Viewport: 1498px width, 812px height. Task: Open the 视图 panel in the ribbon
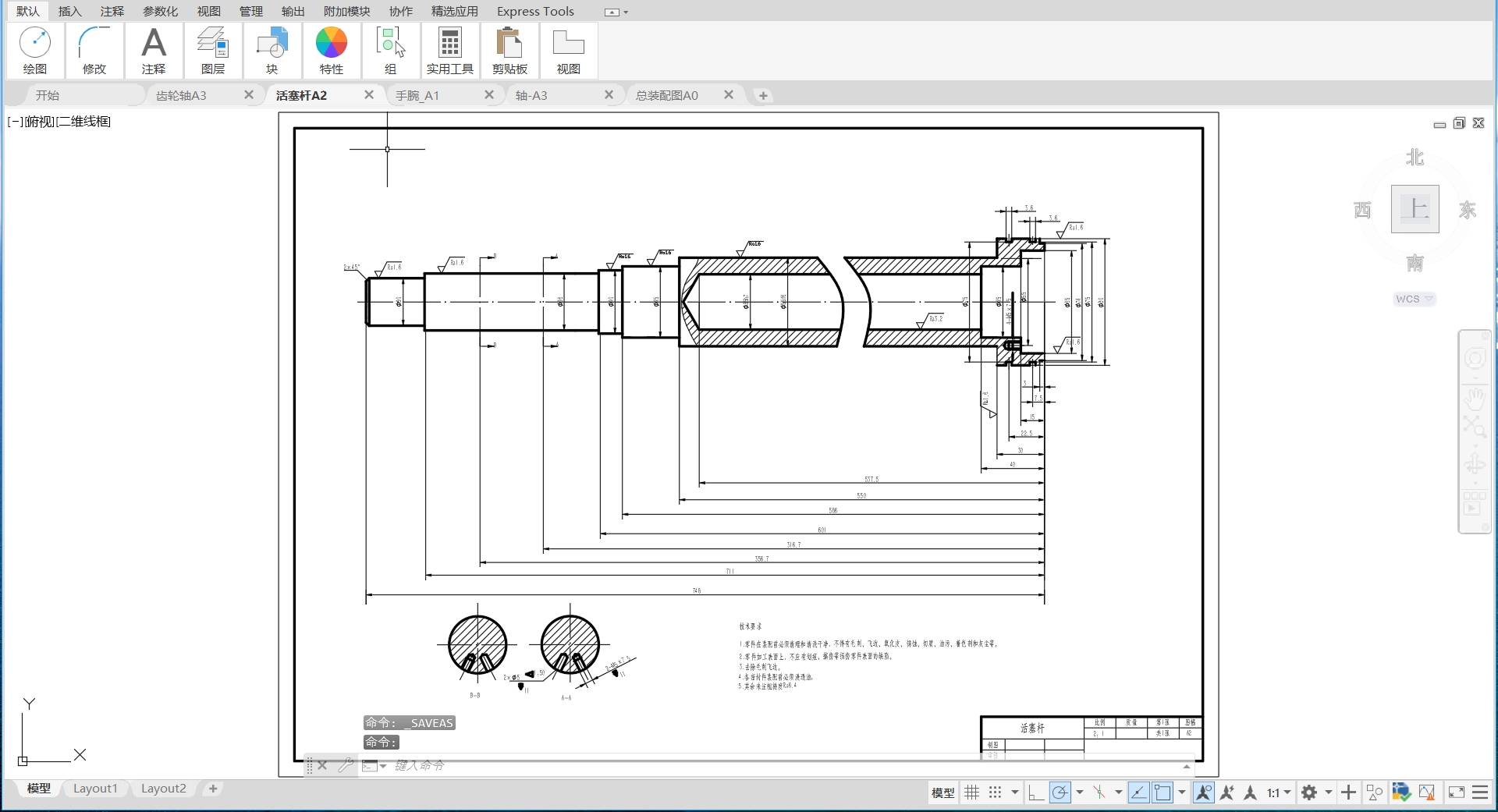tap(569, 51)
